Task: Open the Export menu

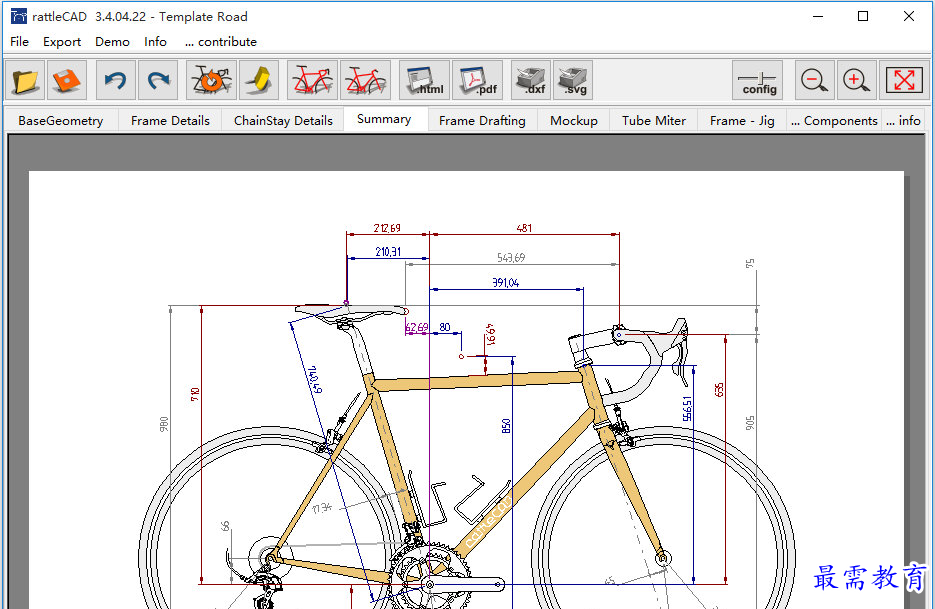Action: [x=62, y=42]
